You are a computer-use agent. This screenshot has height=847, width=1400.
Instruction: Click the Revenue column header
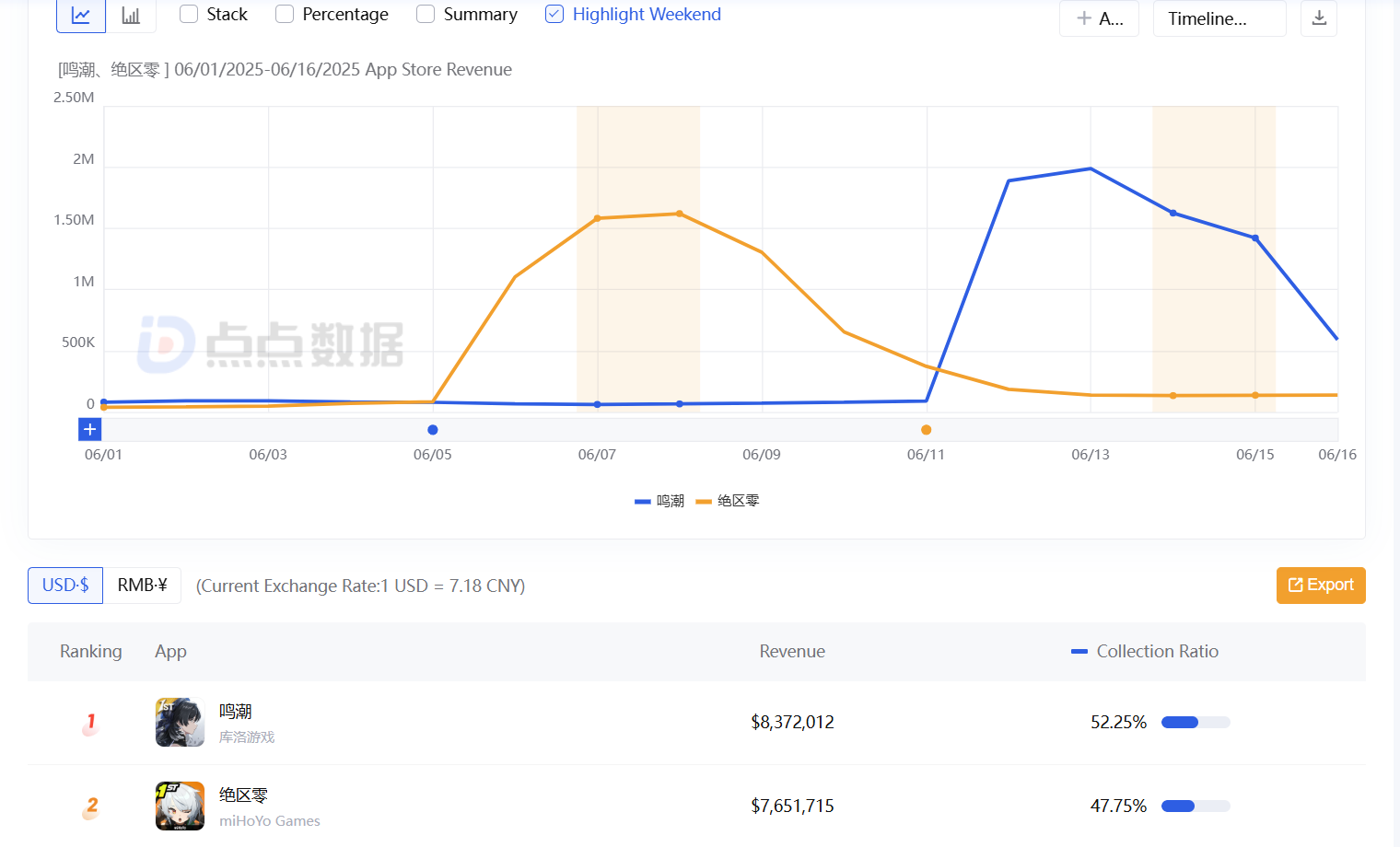tap(792, 652)
